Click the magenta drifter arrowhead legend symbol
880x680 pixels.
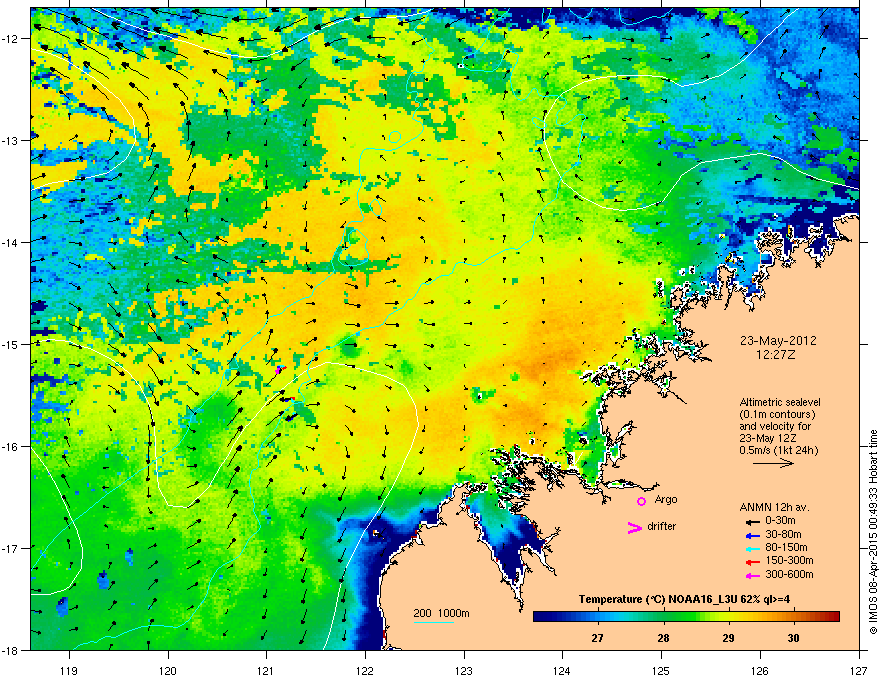pyautogui.click(x=635, y=527)
